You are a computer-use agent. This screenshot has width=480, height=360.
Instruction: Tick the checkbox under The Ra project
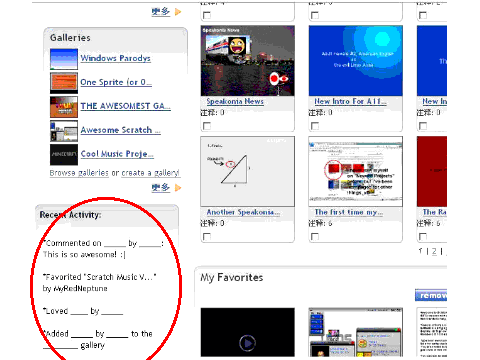[x=423, y=237]
